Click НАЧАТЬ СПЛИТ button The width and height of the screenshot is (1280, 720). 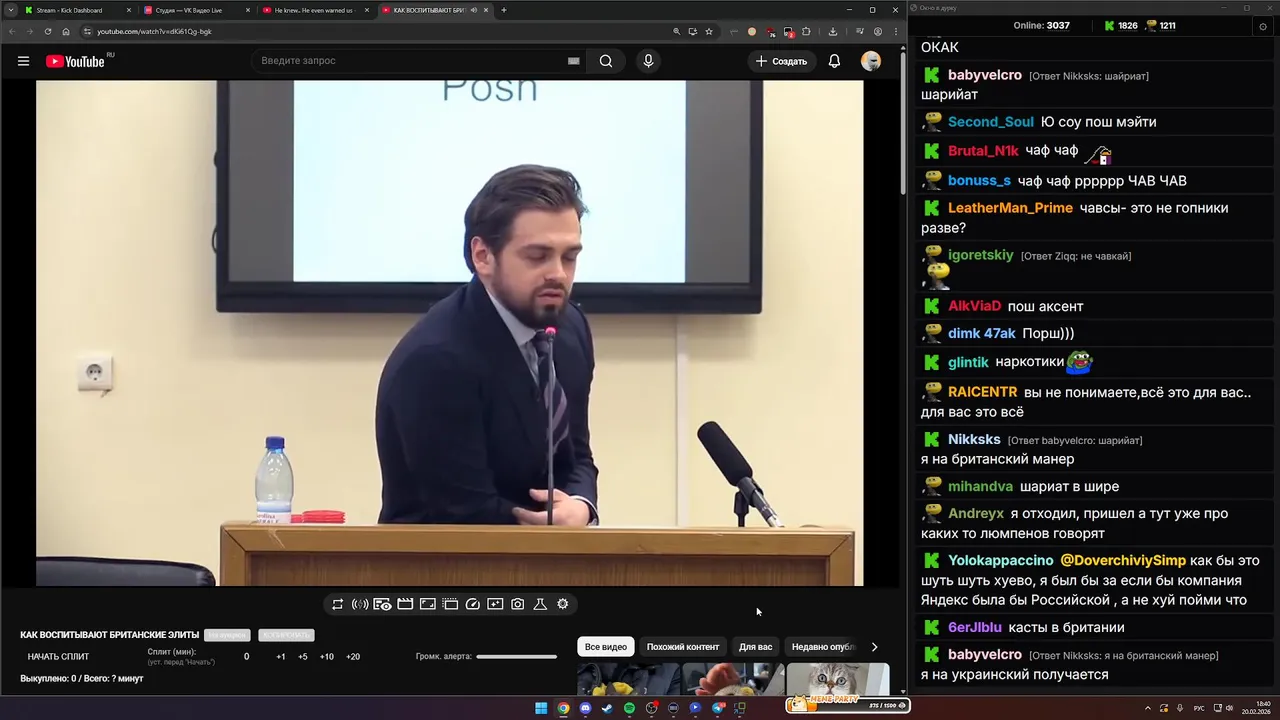58,657
